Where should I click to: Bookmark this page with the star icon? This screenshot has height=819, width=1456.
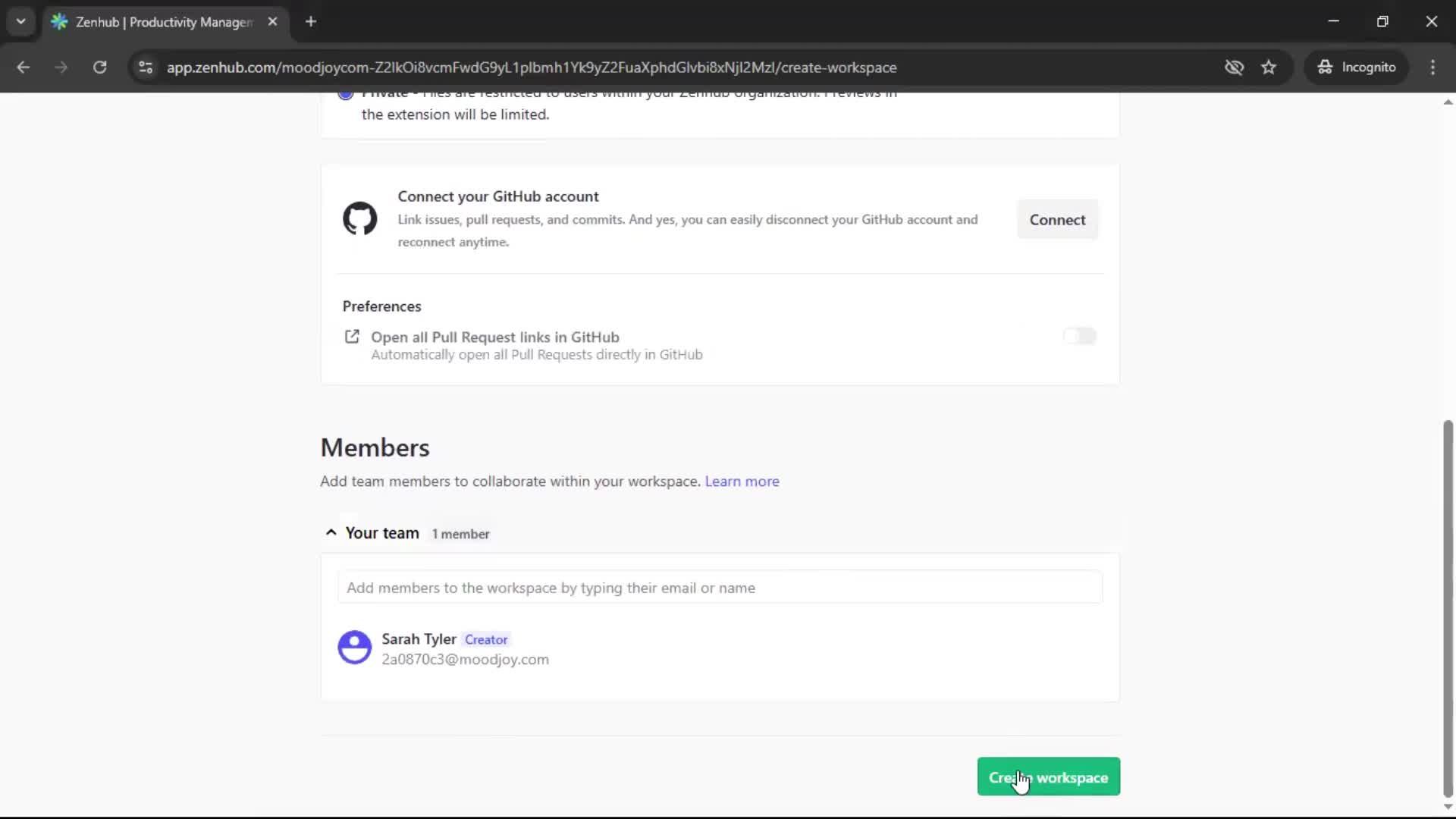[x=1269, y=67]
